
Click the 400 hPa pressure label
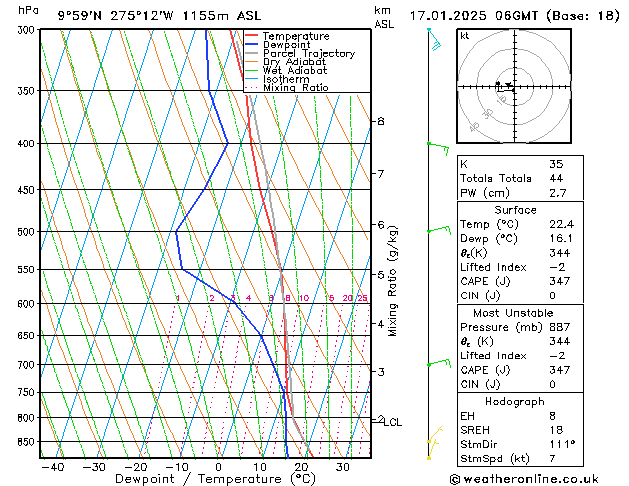point(28,144)
